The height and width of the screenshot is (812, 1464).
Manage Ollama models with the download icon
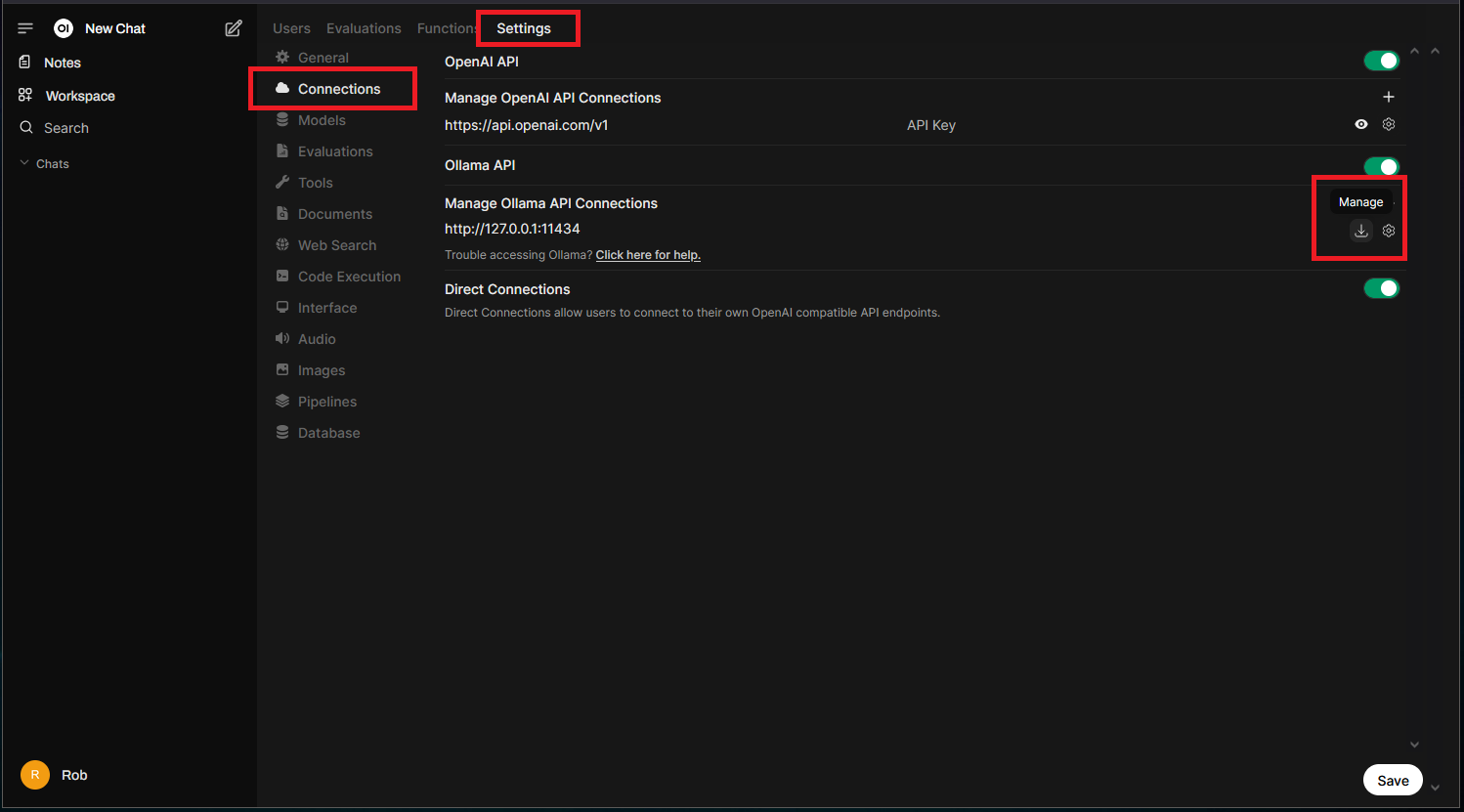pyautogui.click(x=1361, y=231)
